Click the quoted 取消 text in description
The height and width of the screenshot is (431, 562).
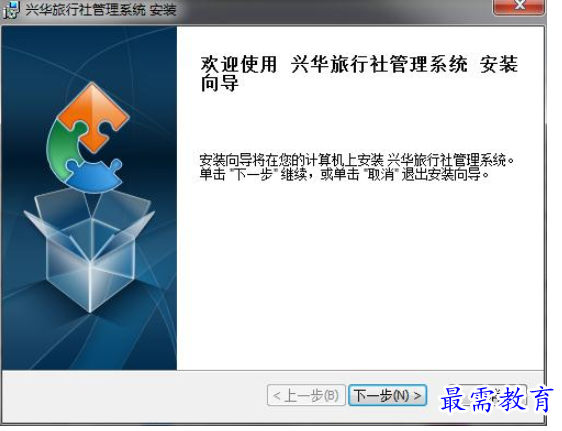[380, 175]
